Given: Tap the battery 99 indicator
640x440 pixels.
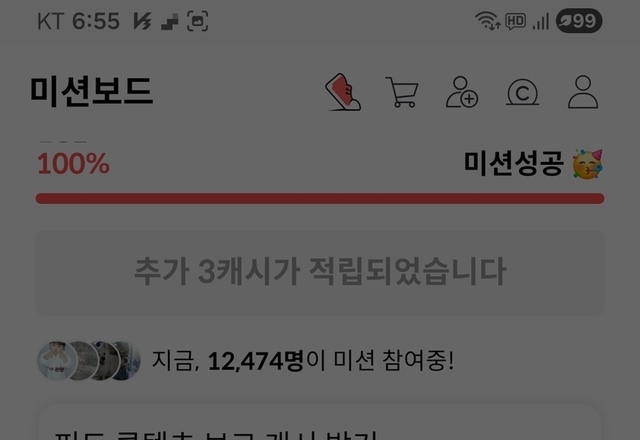Looking at the screenshot, I should pyautogui.click(x=579, y=21).
